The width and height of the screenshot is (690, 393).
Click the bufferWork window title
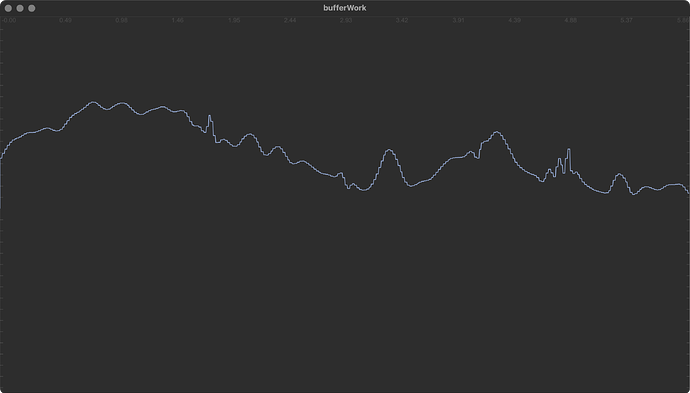coord(345,8)
